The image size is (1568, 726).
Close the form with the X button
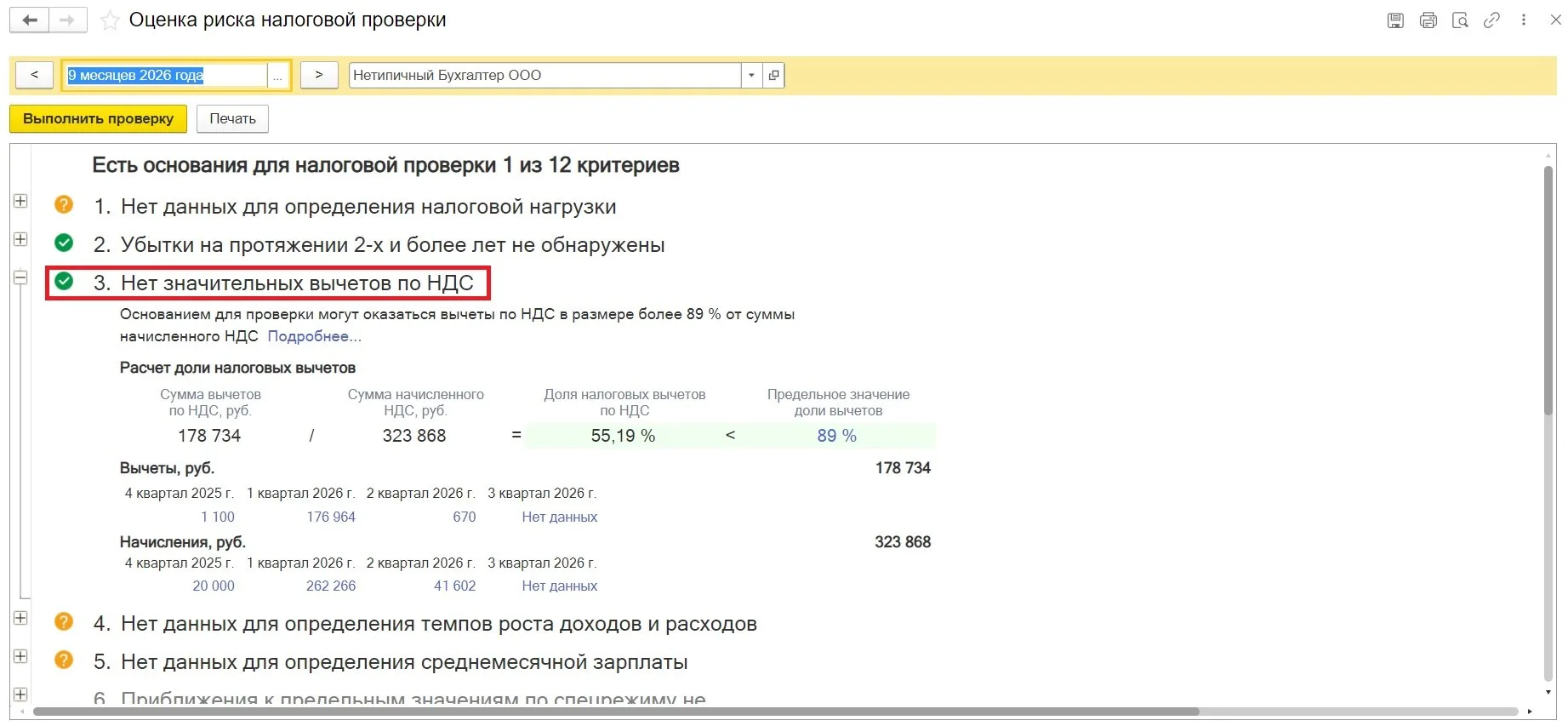pos(1555,20)
